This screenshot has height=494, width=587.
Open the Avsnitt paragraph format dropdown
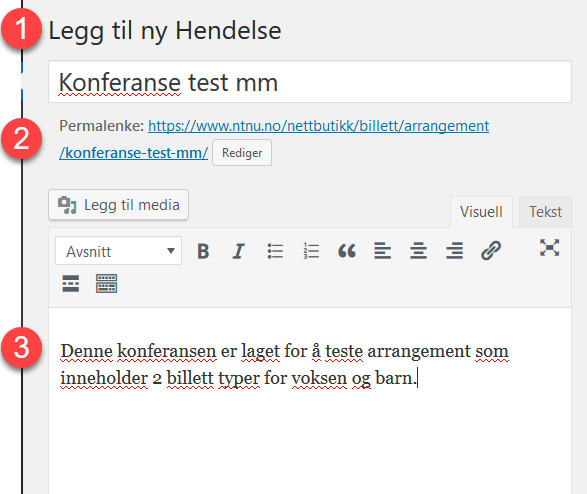coord(118,251)
